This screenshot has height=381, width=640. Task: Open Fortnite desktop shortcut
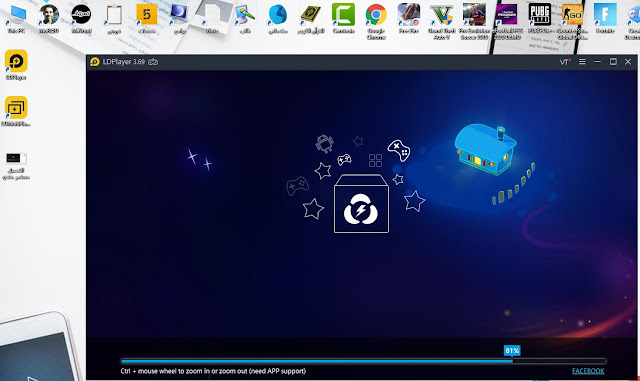[x=605, y=18]
